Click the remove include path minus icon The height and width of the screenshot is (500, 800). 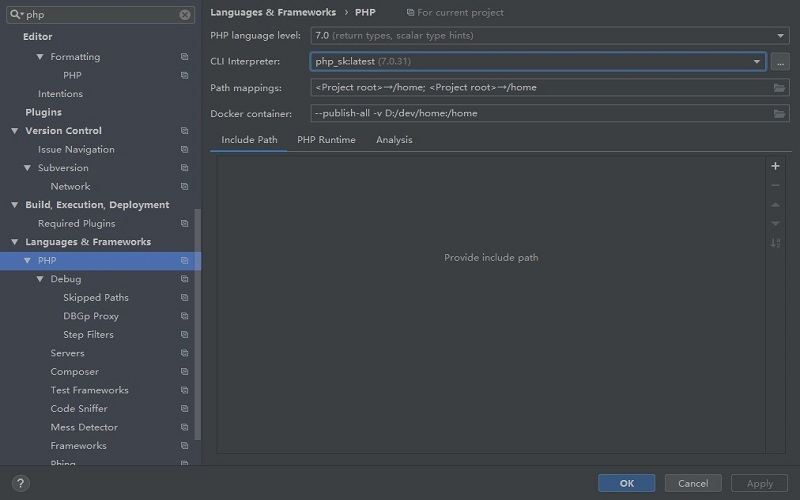pyautogui.click(x=775, y=185)
